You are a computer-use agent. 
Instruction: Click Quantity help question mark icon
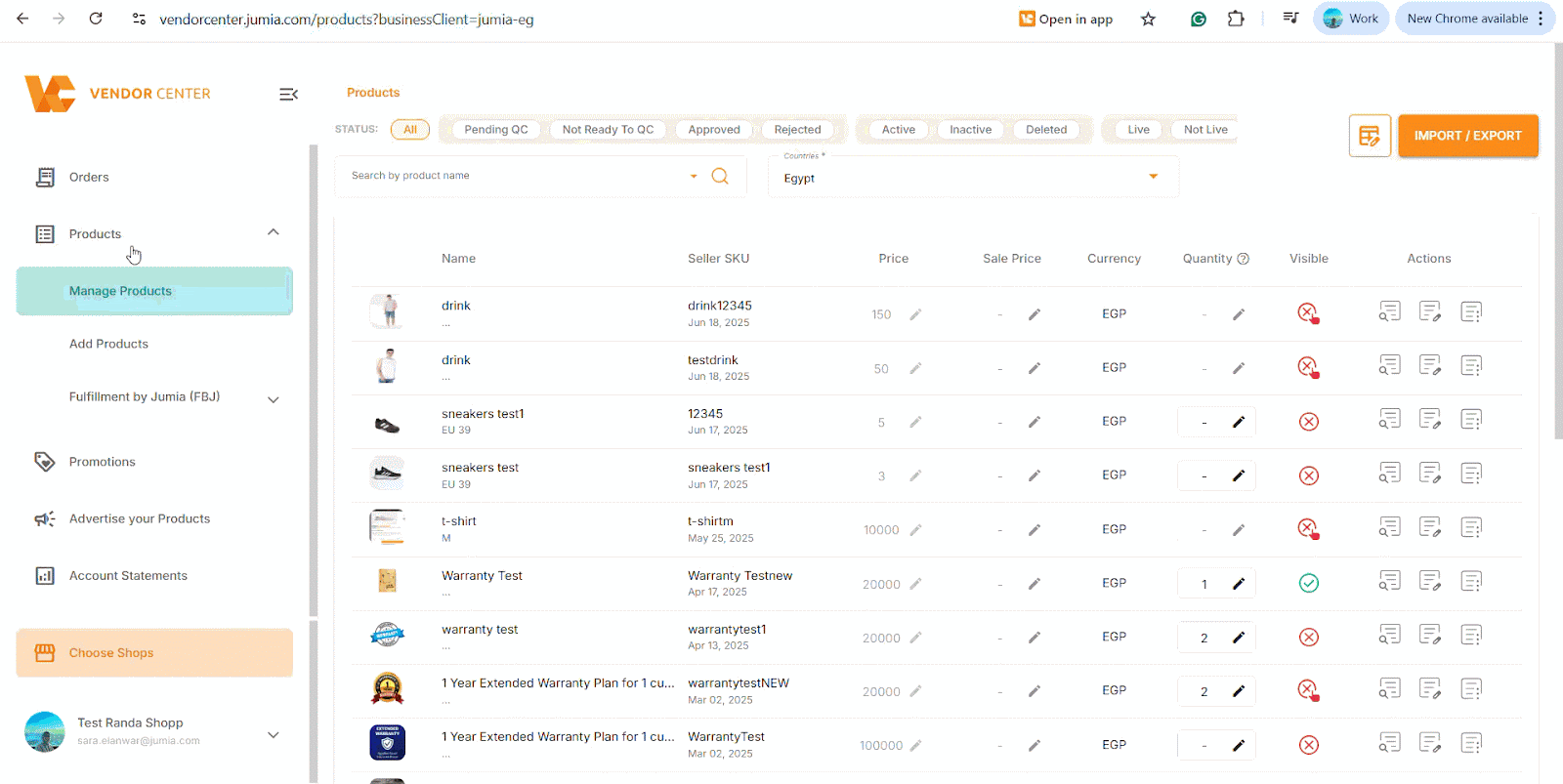pos(1244,259)
